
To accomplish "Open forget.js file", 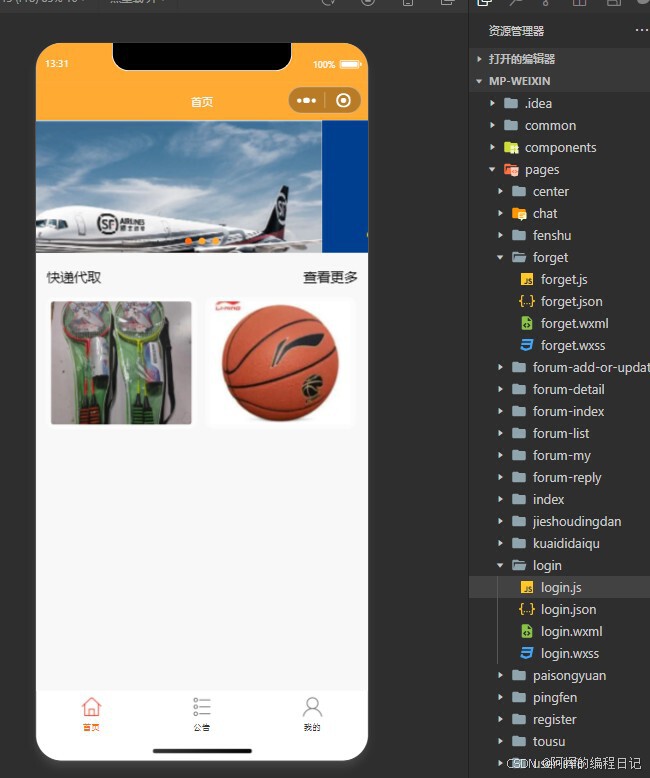I will [559, 279].
